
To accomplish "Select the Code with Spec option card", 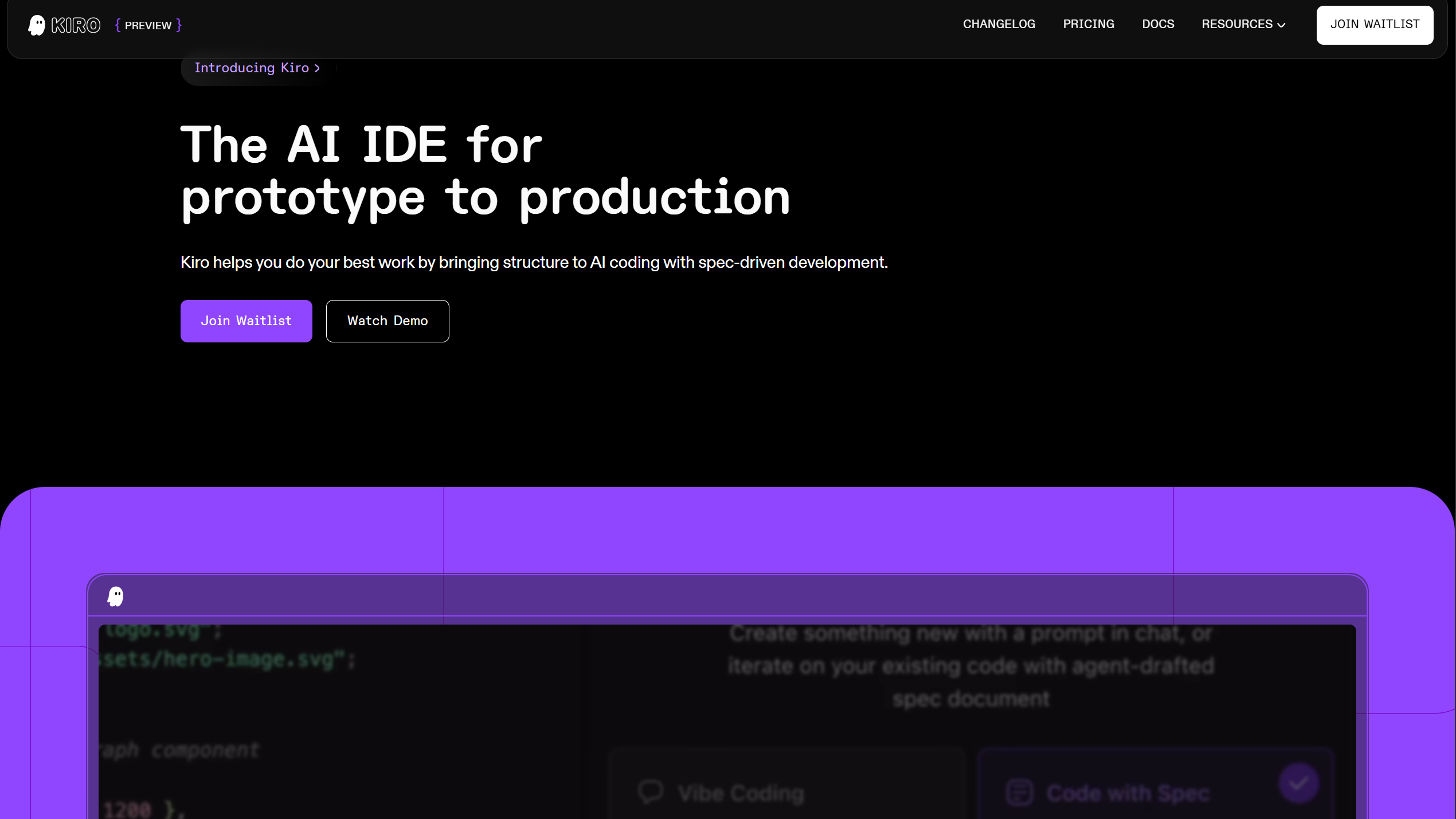I will 1156,785.
